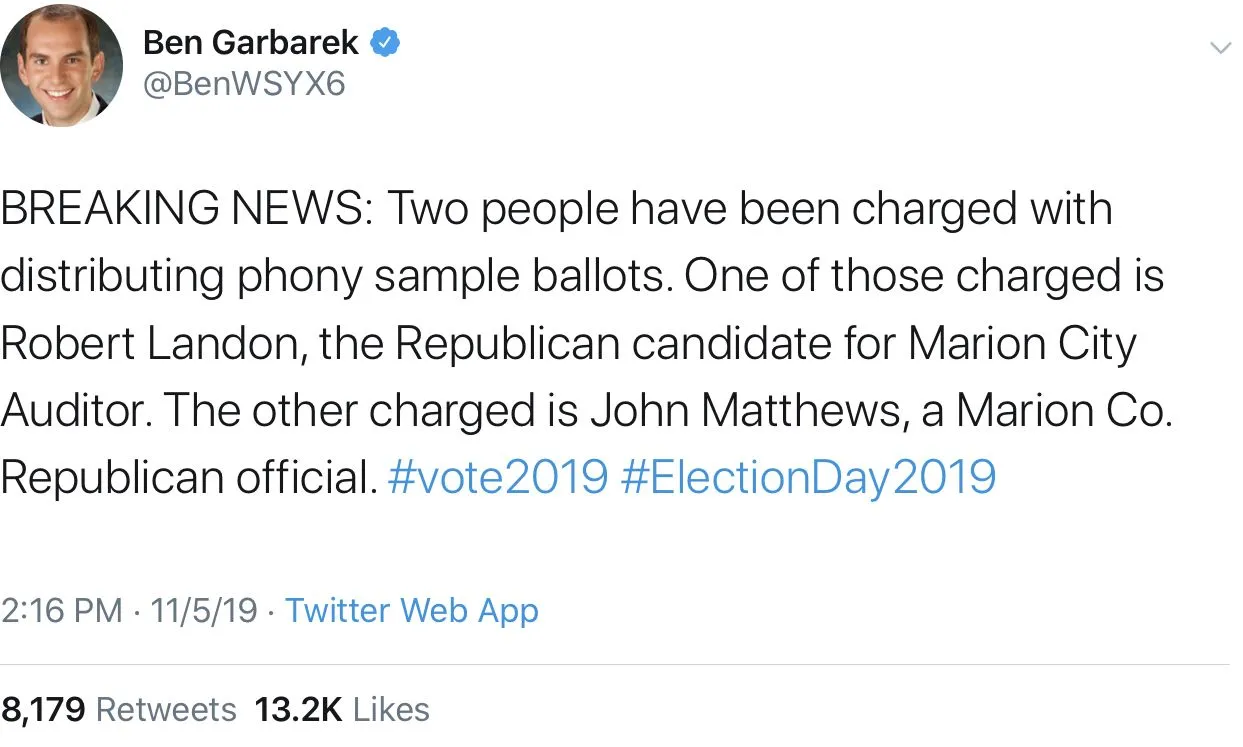Screen dimensions: 1243x747
Task: Click the words Republican official in tweet
Action: 186,477
